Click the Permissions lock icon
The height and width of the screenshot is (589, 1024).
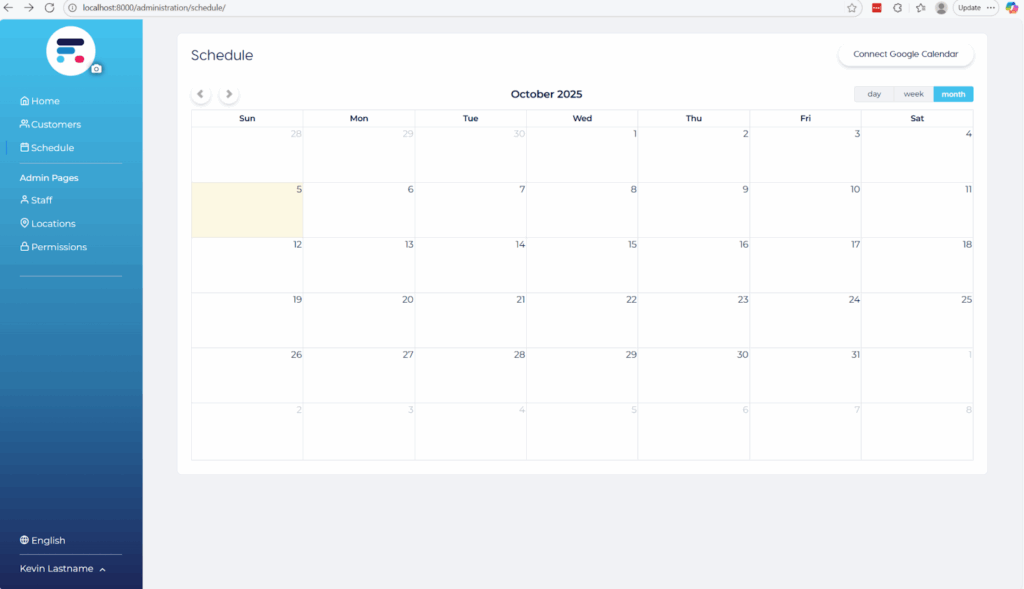(x=25, y=247)
